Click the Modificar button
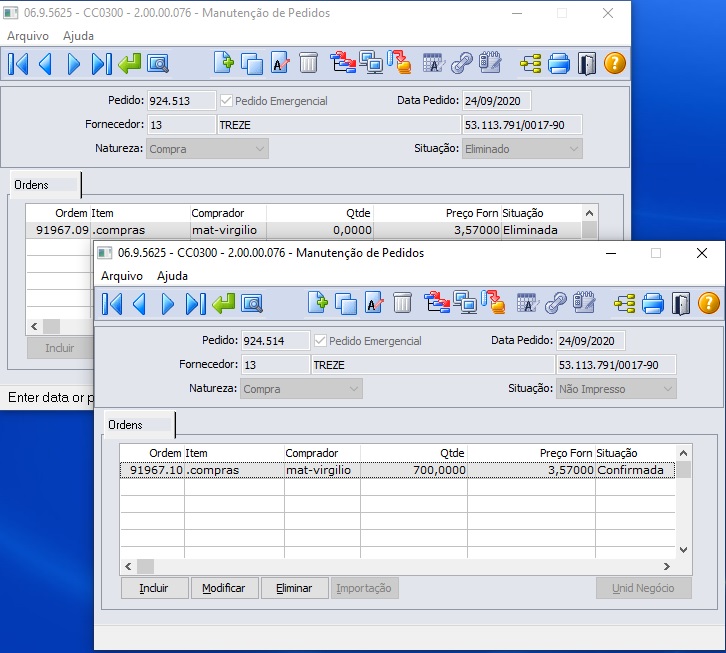The height and width of the screenshot is (653, 726). click(x=225, y=588)
